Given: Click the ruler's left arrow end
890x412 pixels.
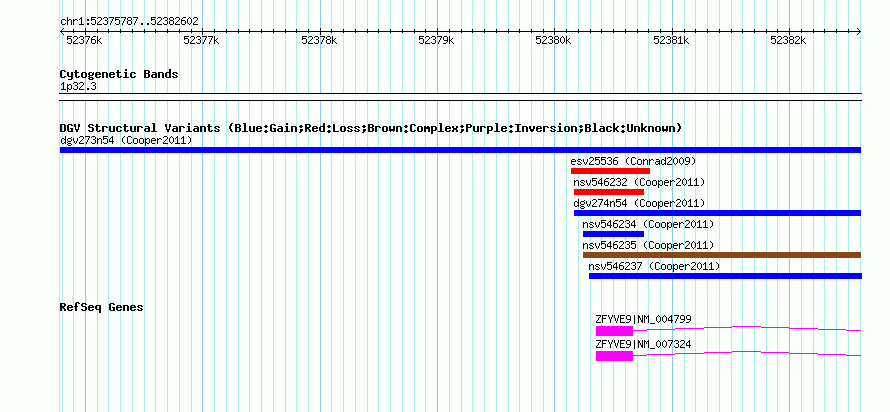Looking at the screenshot, I should pos(62,31).
